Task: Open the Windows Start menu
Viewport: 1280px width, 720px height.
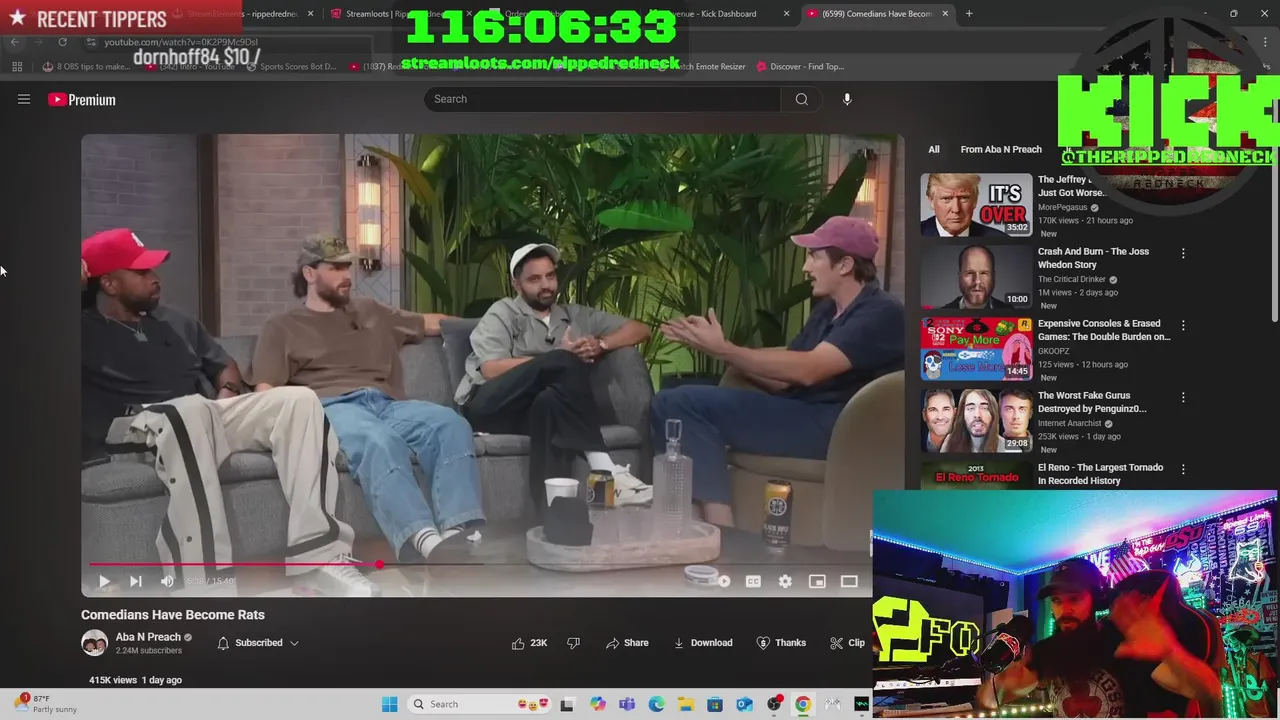Action: 389,704
